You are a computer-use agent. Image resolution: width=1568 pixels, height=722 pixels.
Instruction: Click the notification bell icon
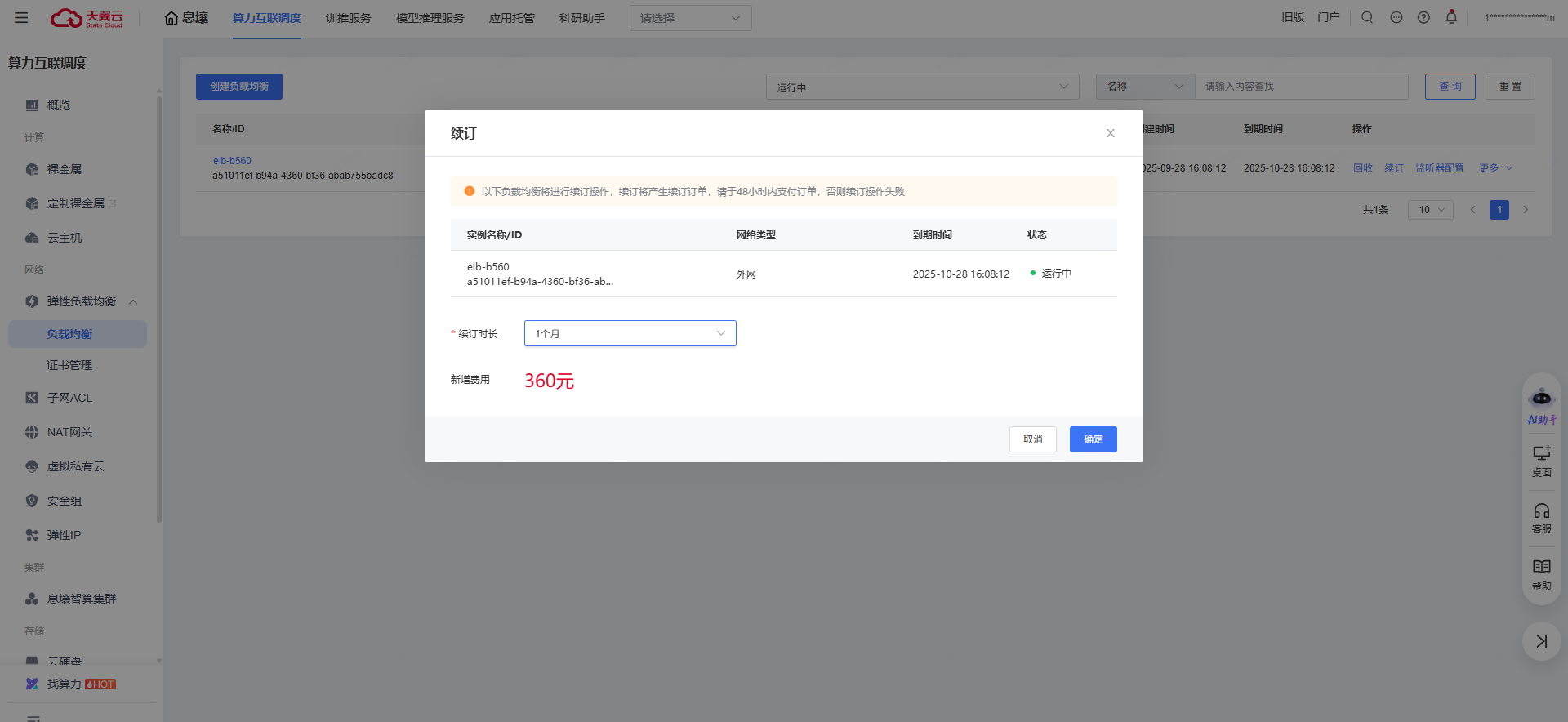click(1451, 17)
